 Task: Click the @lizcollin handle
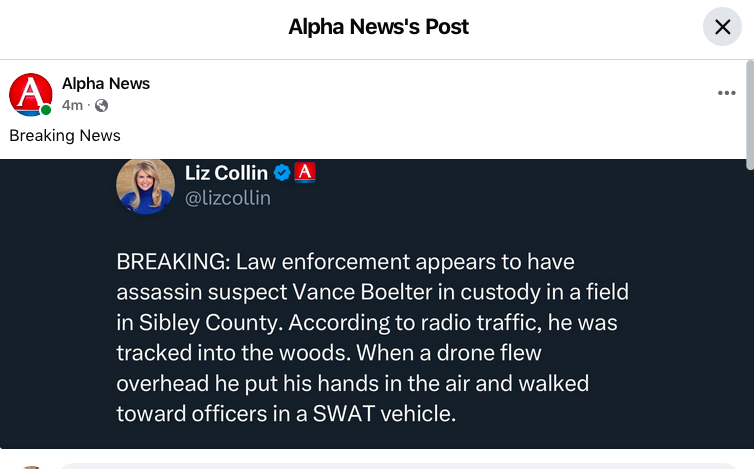pos(228,198)
